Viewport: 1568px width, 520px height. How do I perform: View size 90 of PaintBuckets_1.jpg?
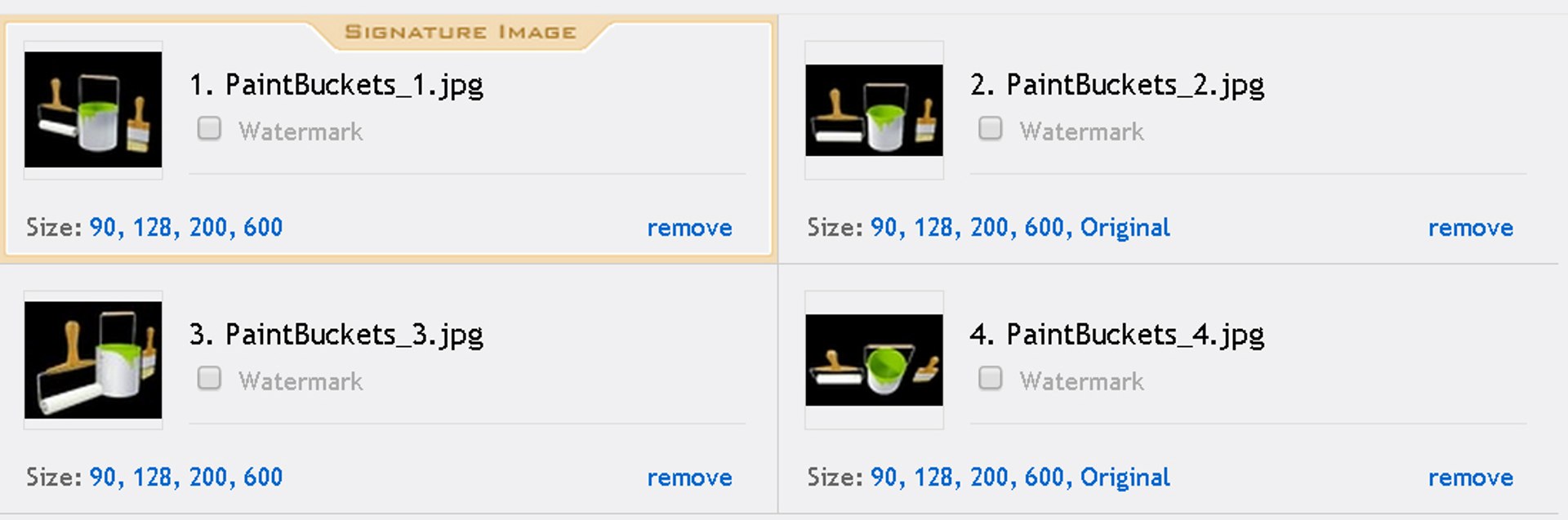pyautogui.click(x=104, y=227)
